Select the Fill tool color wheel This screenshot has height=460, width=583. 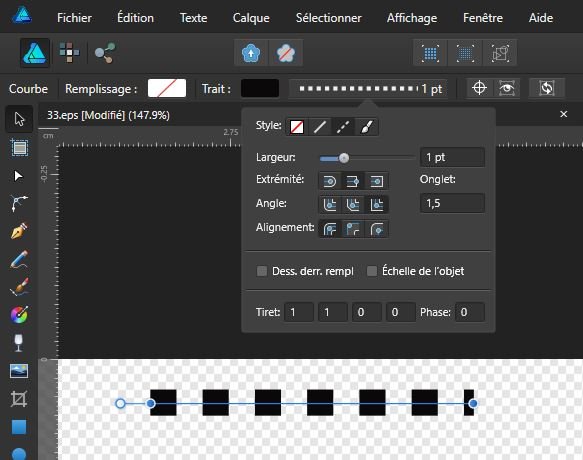pyautogui.click(x=19, y=315)
